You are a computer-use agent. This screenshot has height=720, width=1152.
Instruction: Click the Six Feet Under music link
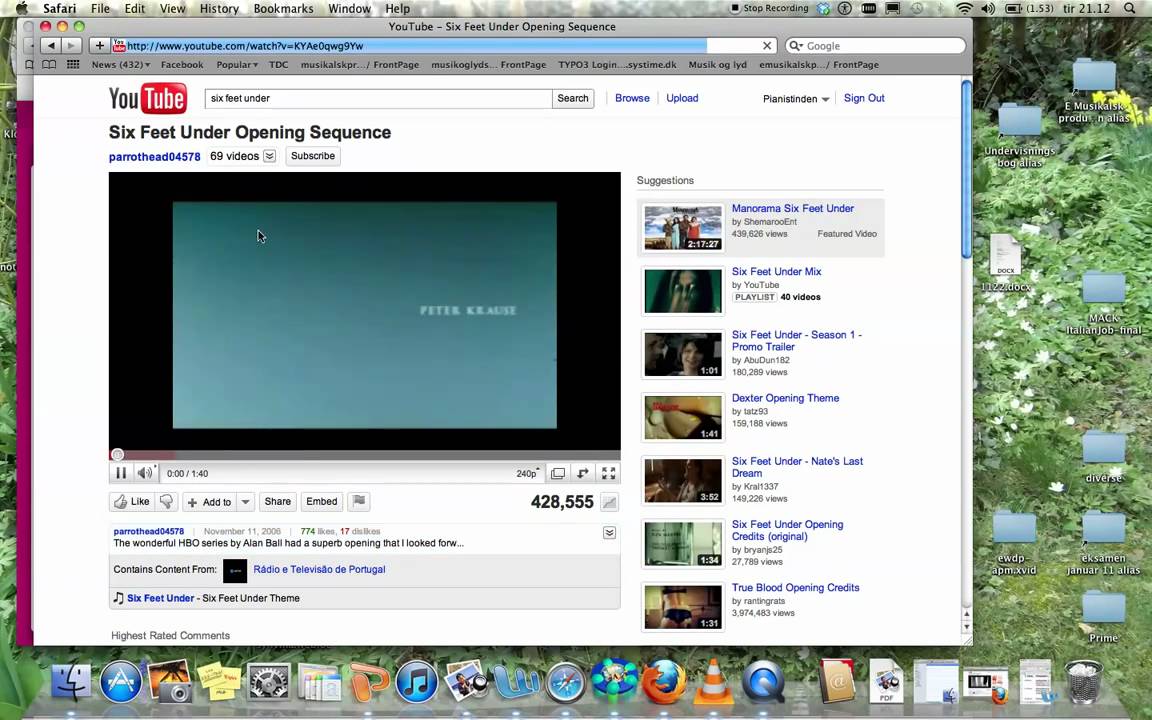(161, 598)
